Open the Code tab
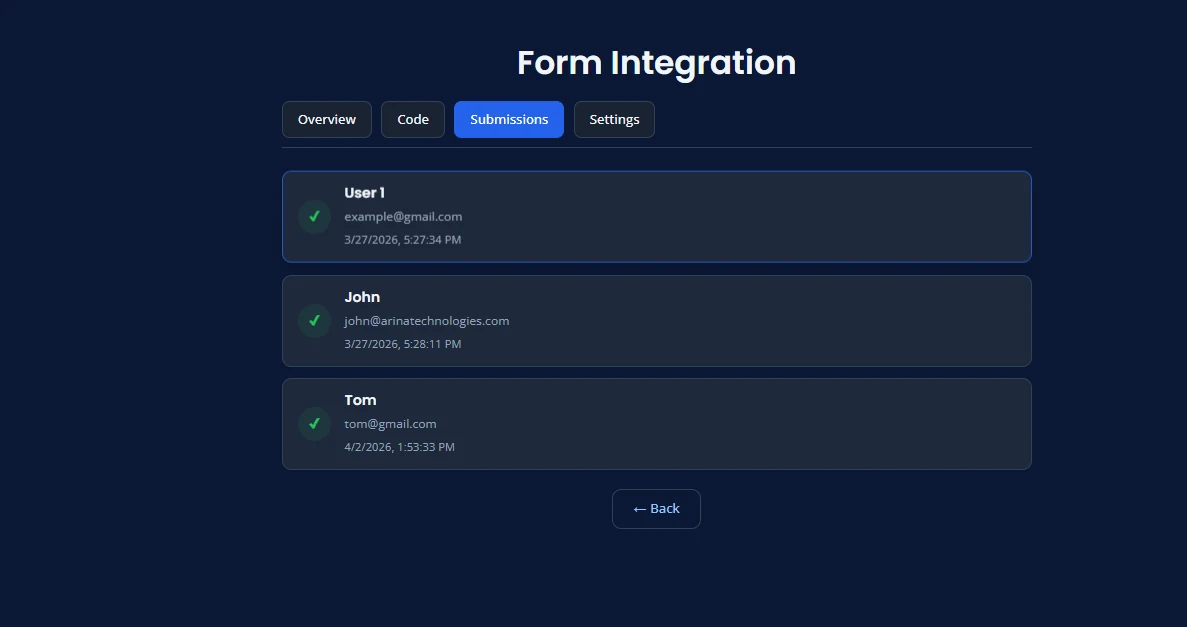 (412, 119)
